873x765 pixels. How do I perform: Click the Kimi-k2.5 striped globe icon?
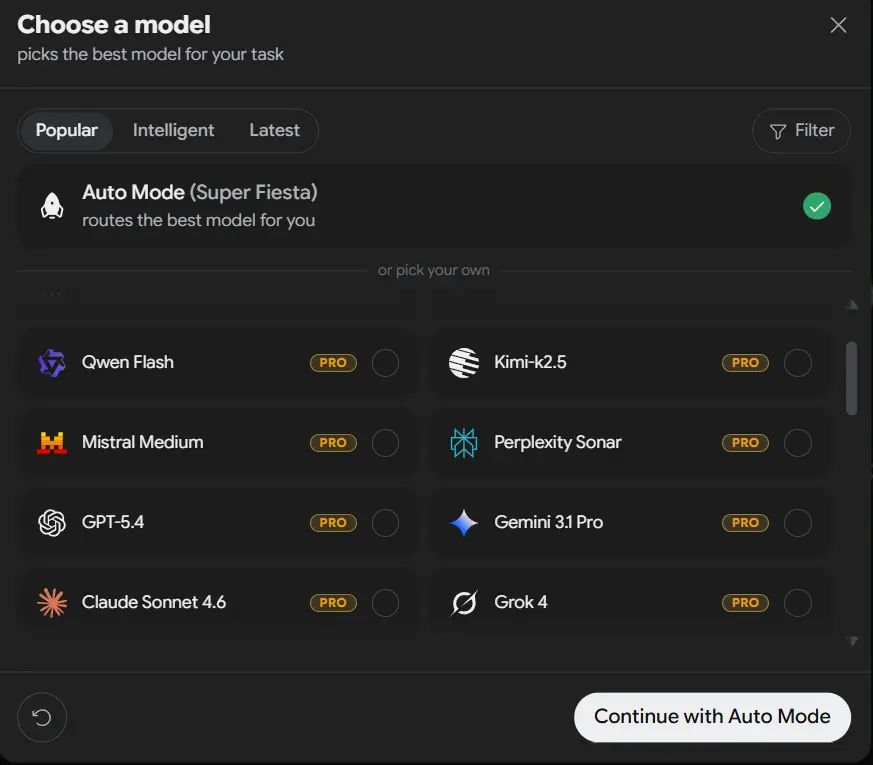point(464,363)
